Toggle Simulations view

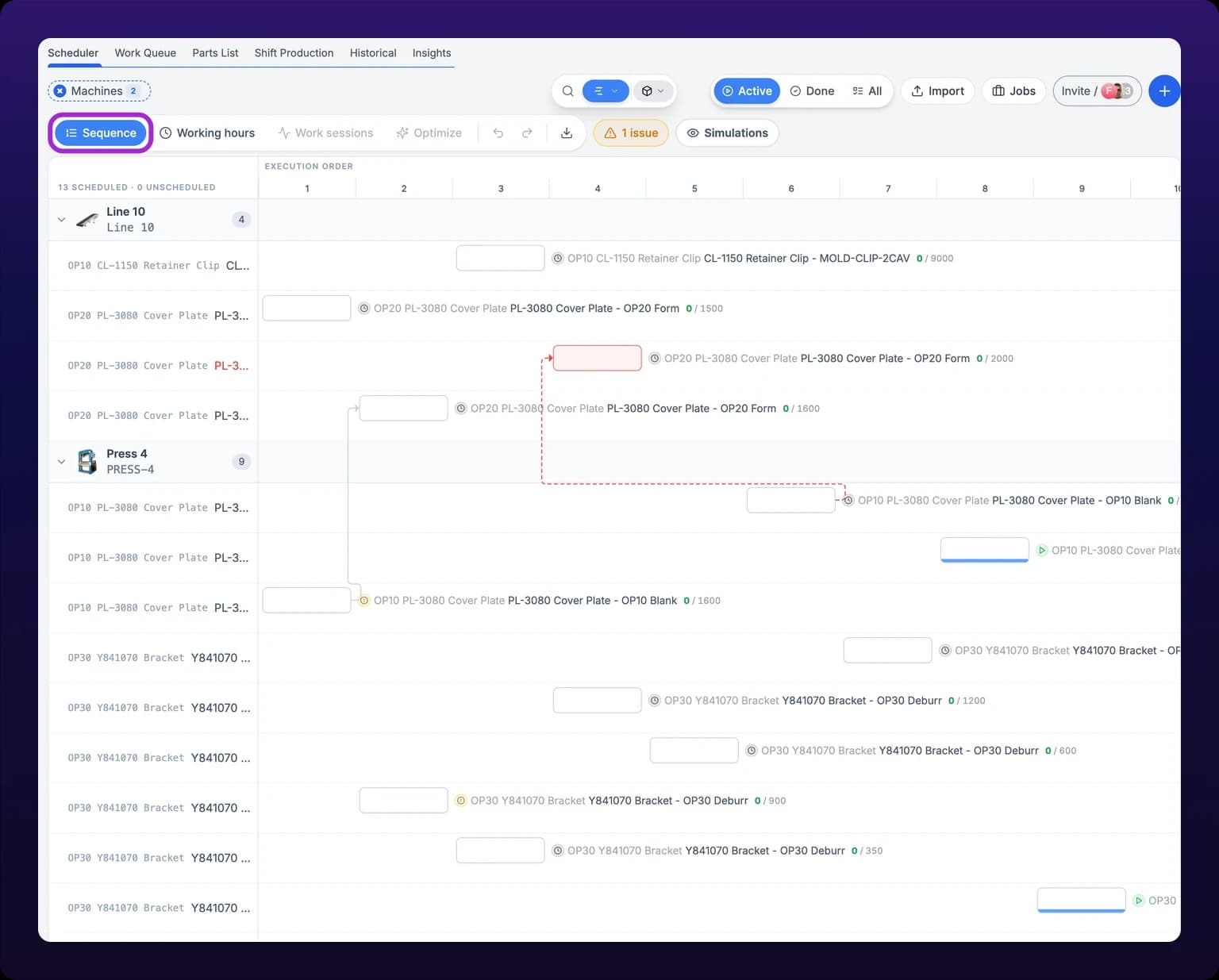[728, 133]
